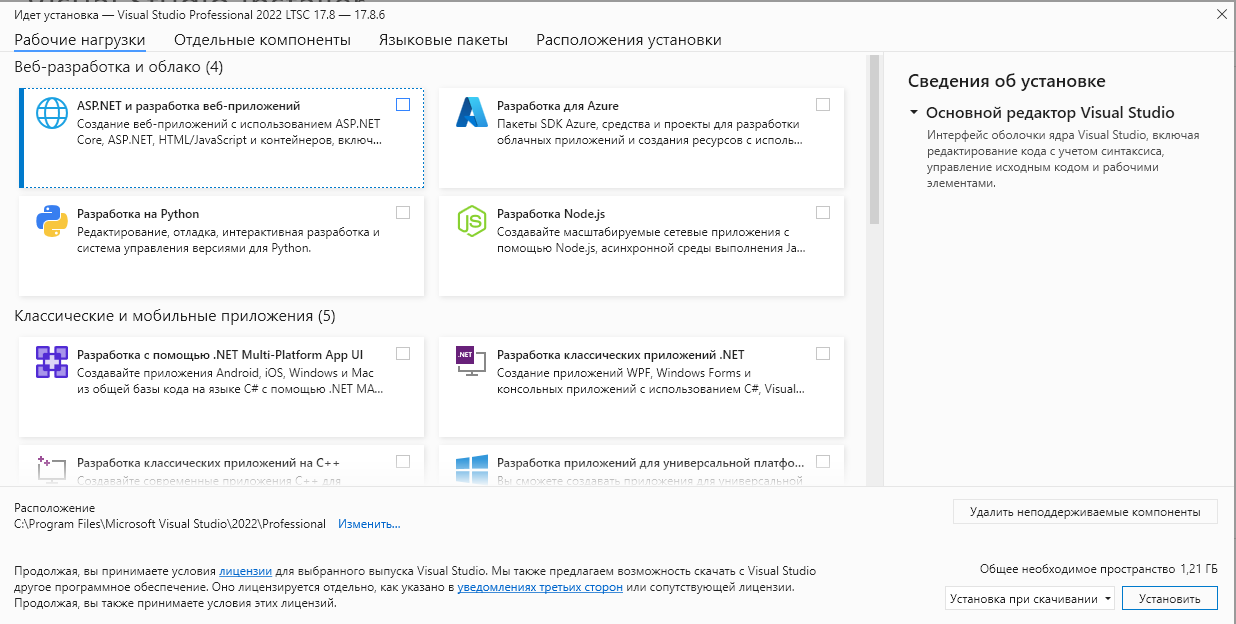Open the Языковые пакеты tab
This screenshot has width=1236, height=624.
pyautogui.click(x=443, y=40)
